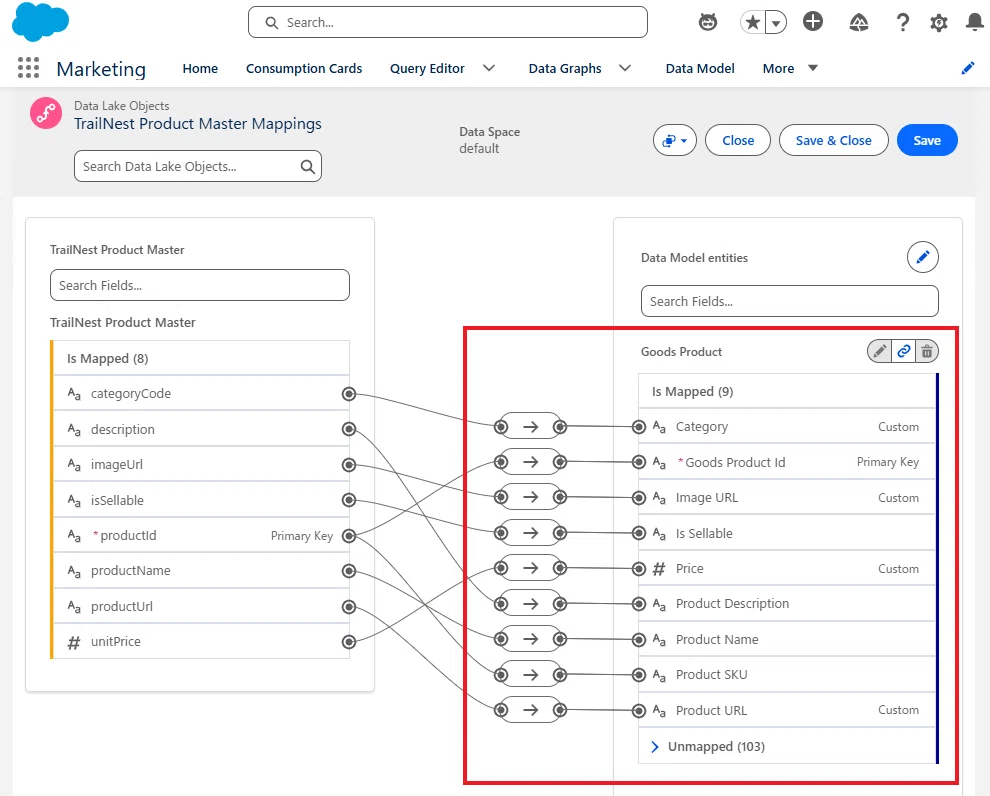Focus the Search Data Lake Objects field
Viewport: 990px width, 796px height.
(x=198, y=167)
